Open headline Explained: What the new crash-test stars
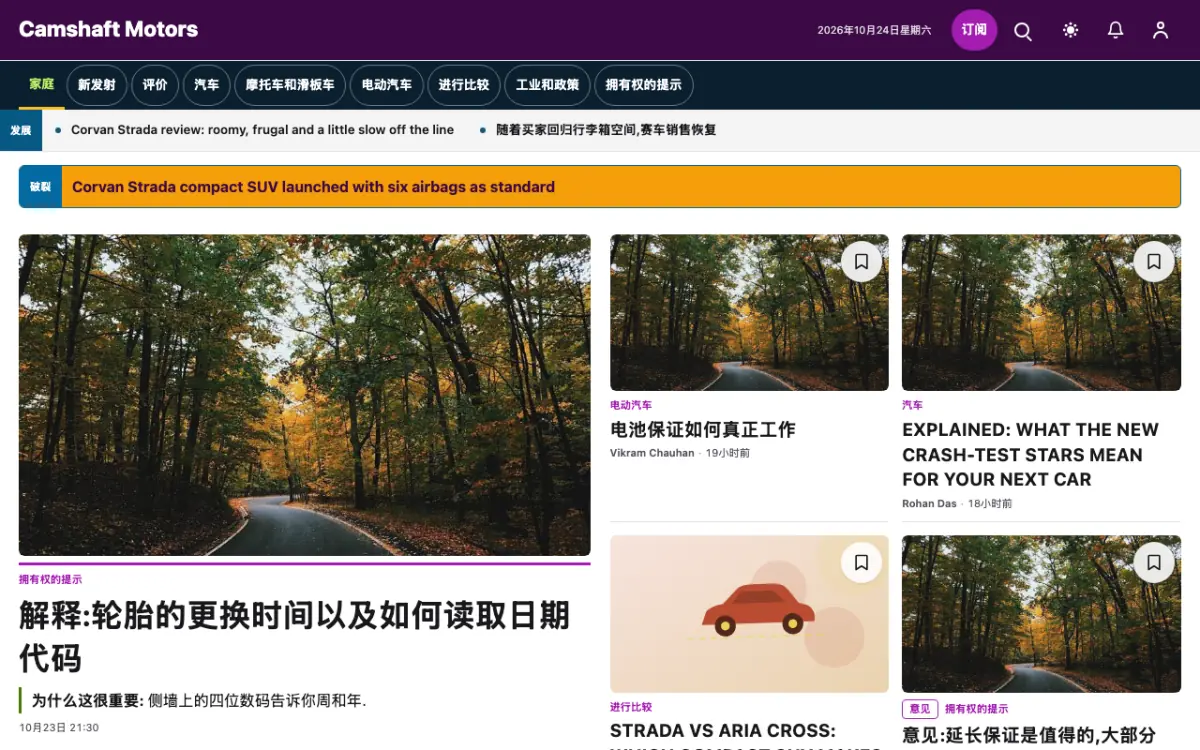 [x=1030, y=455]
